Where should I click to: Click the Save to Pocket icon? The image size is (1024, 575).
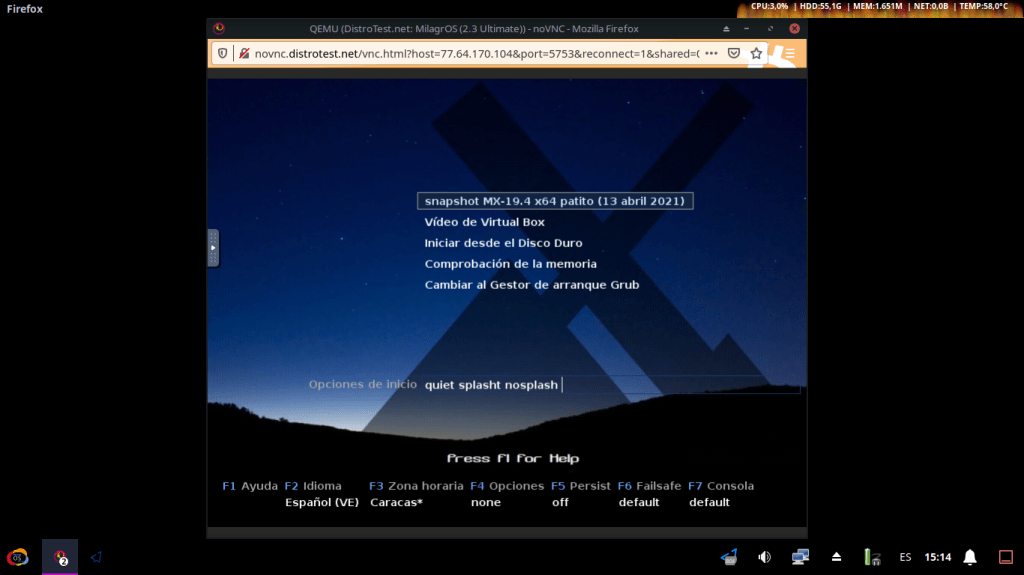point(734,53)
